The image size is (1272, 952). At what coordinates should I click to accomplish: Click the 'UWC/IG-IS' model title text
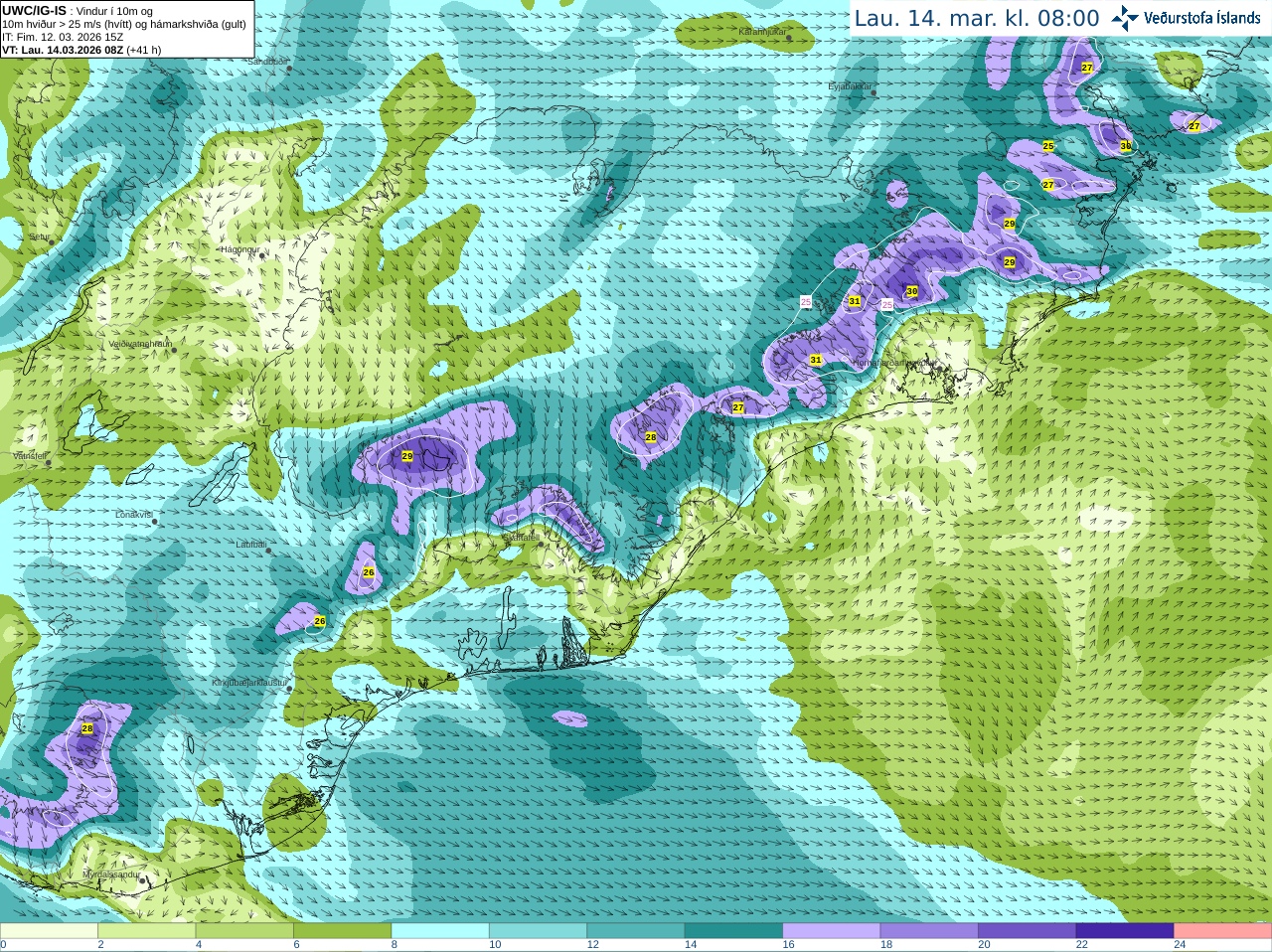pos(34,11)
